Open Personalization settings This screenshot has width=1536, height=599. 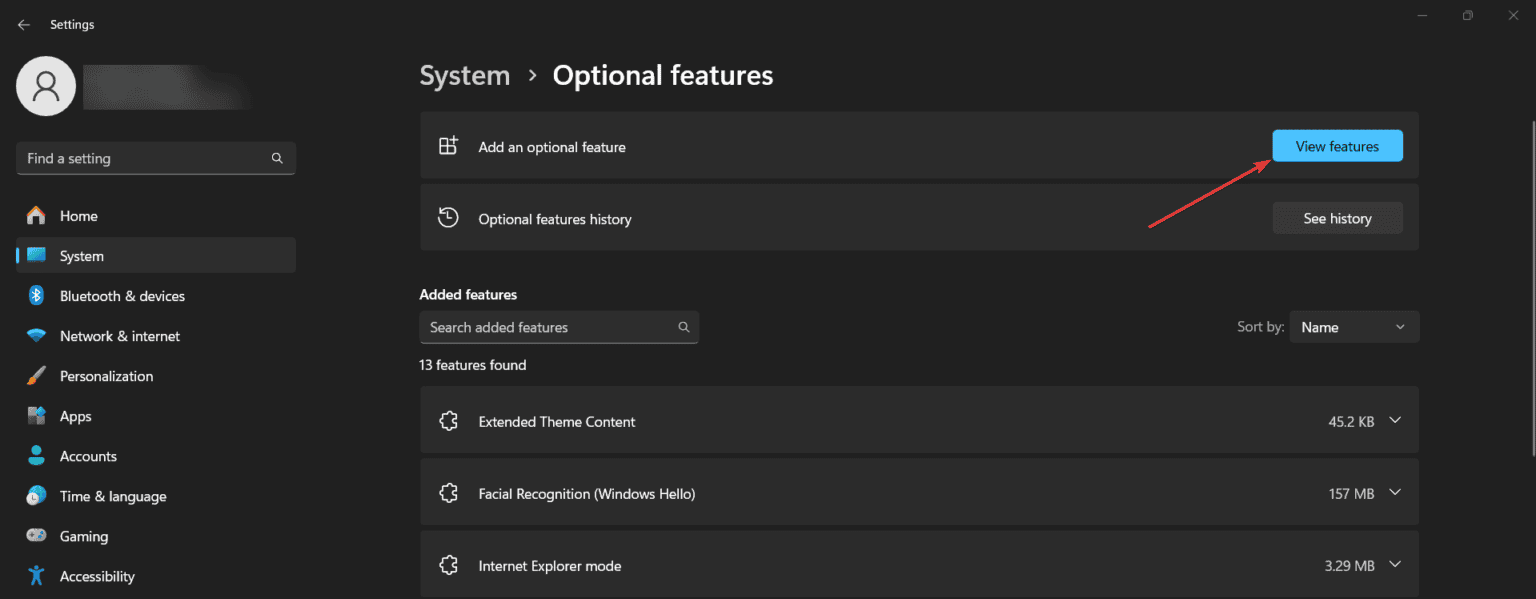(156, 376)
